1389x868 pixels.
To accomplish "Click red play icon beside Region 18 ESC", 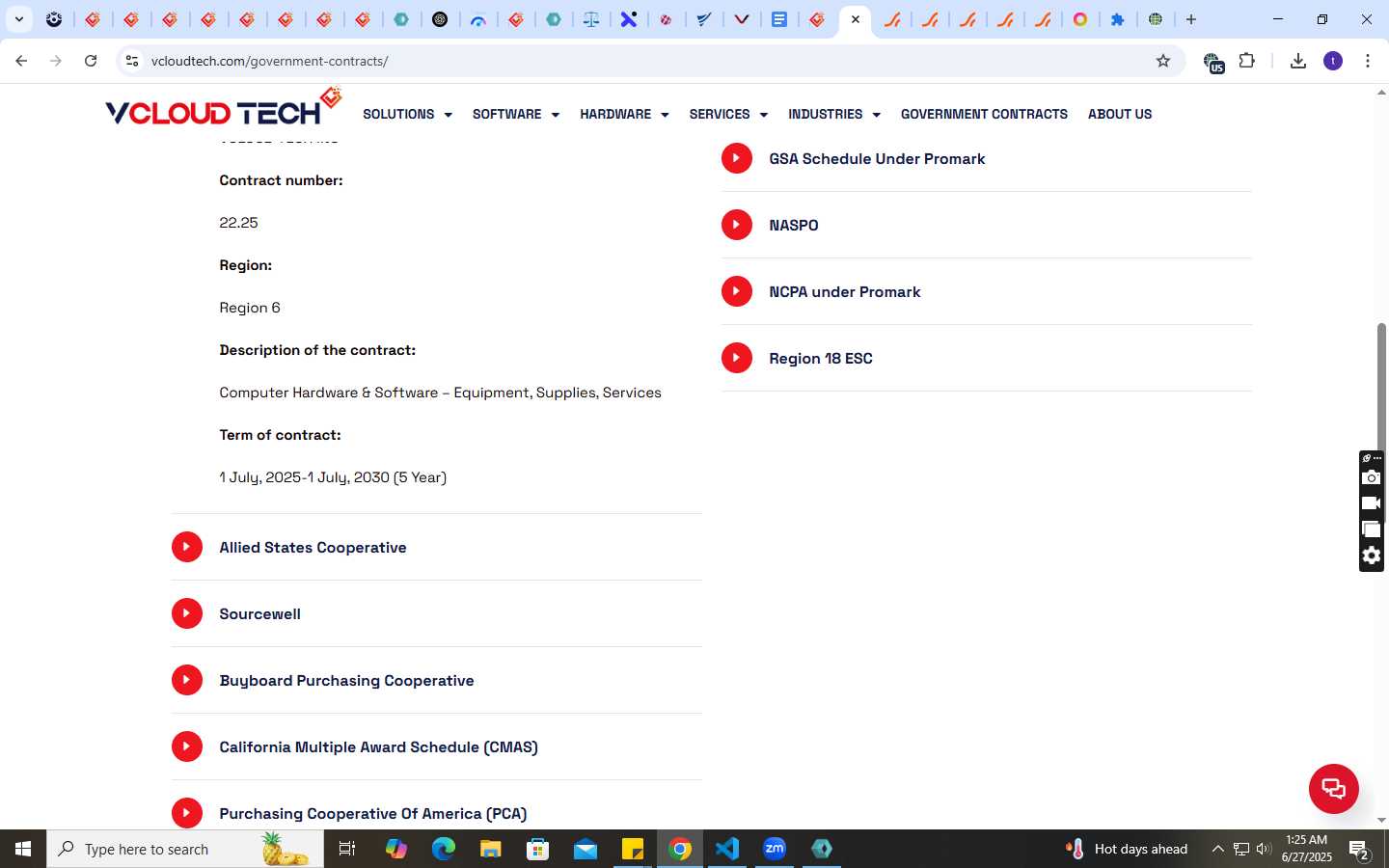I will [x=737, y=358].
